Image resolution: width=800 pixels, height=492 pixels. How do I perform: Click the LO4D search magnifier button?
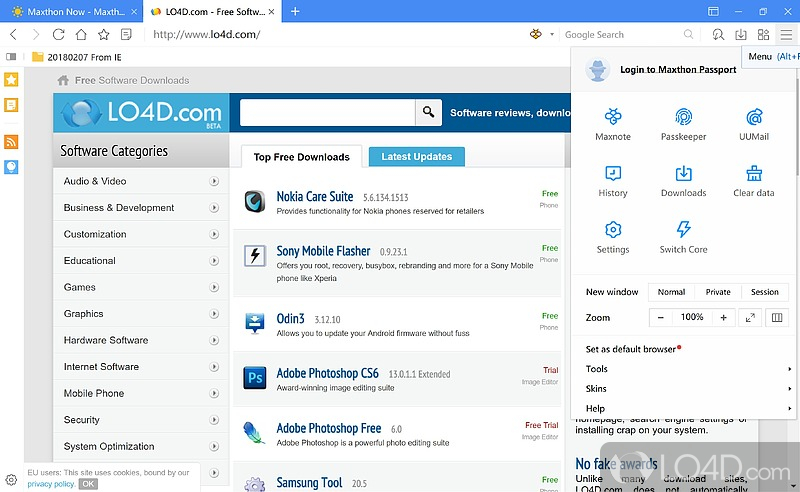click(x=429, y=112)
